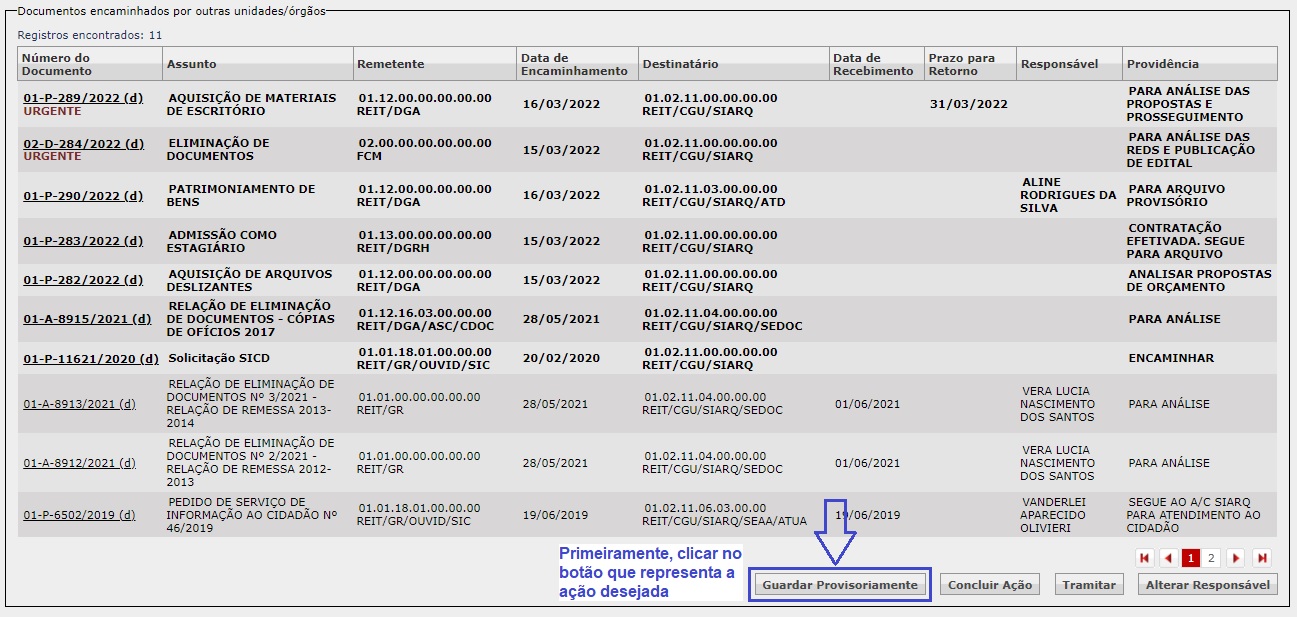
Task: Open document 01-P-6502/2019 (d)
Action: [79, 515]
